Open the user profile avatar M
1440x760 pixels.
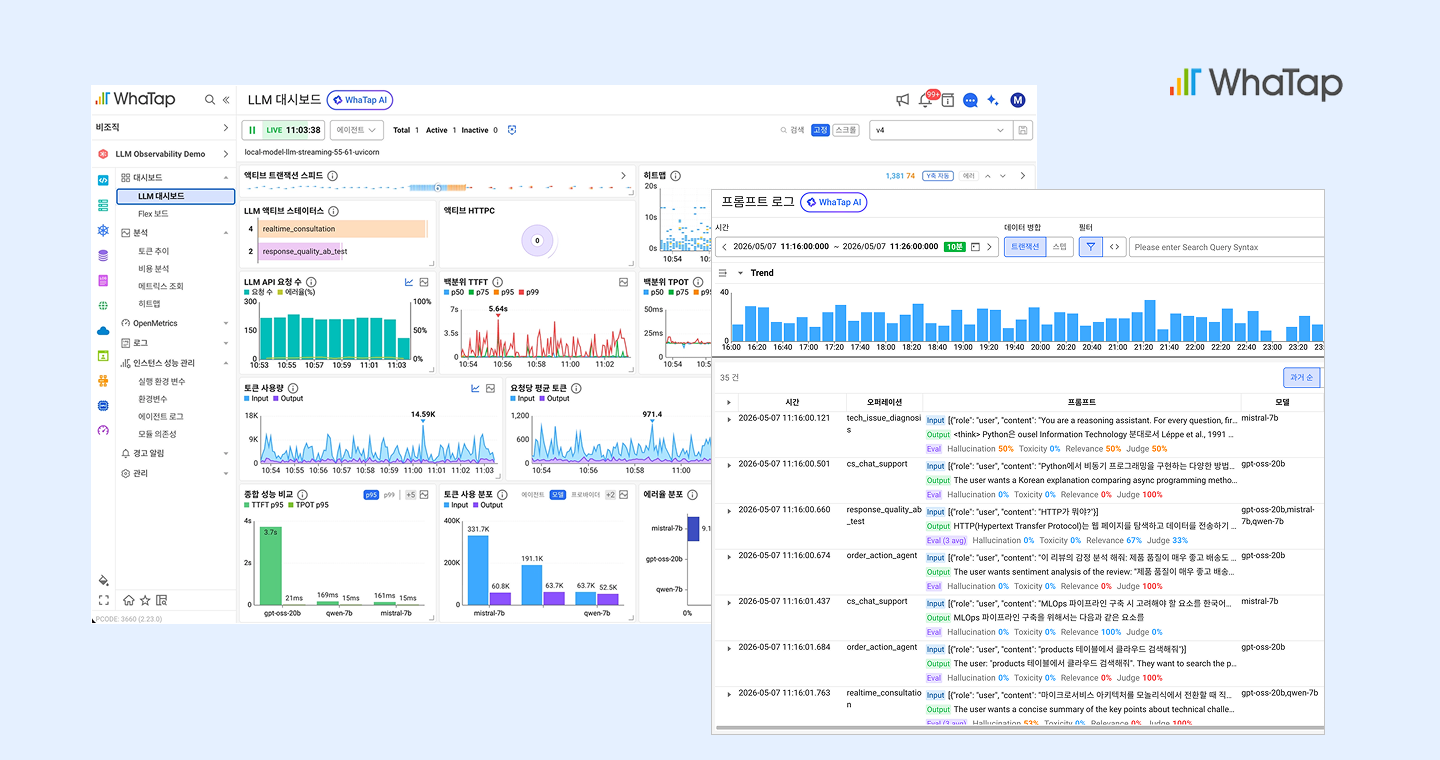[x=1018, y=100]
